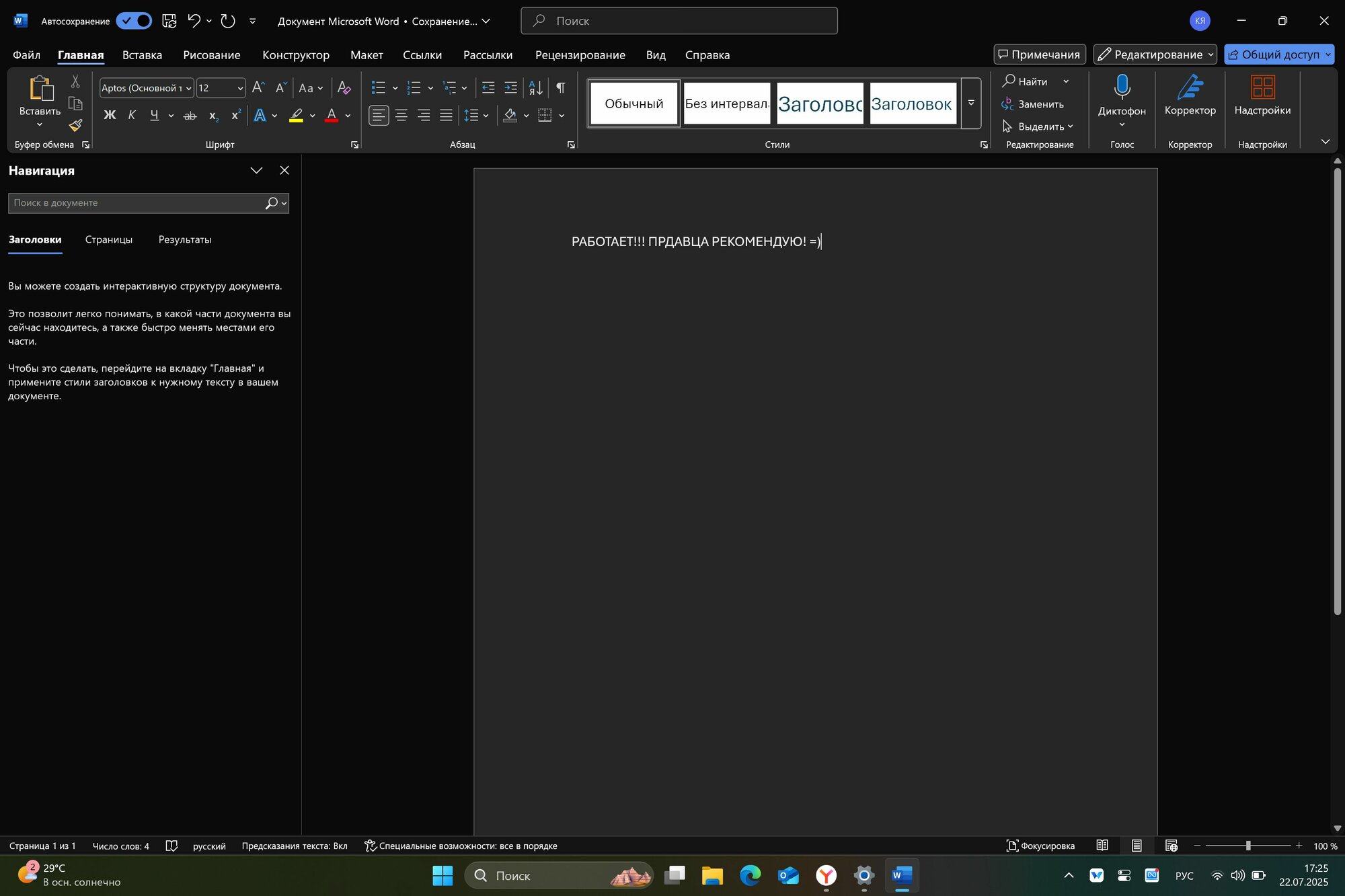Increase paragraph indent
1345x896 pixels.
pos(511,87)
